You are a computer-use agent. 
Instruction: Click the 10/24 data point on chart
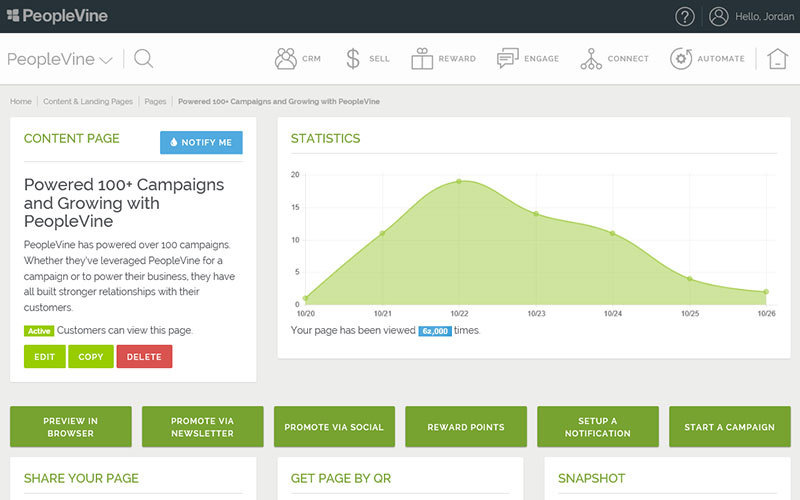[x=613, y=233]
